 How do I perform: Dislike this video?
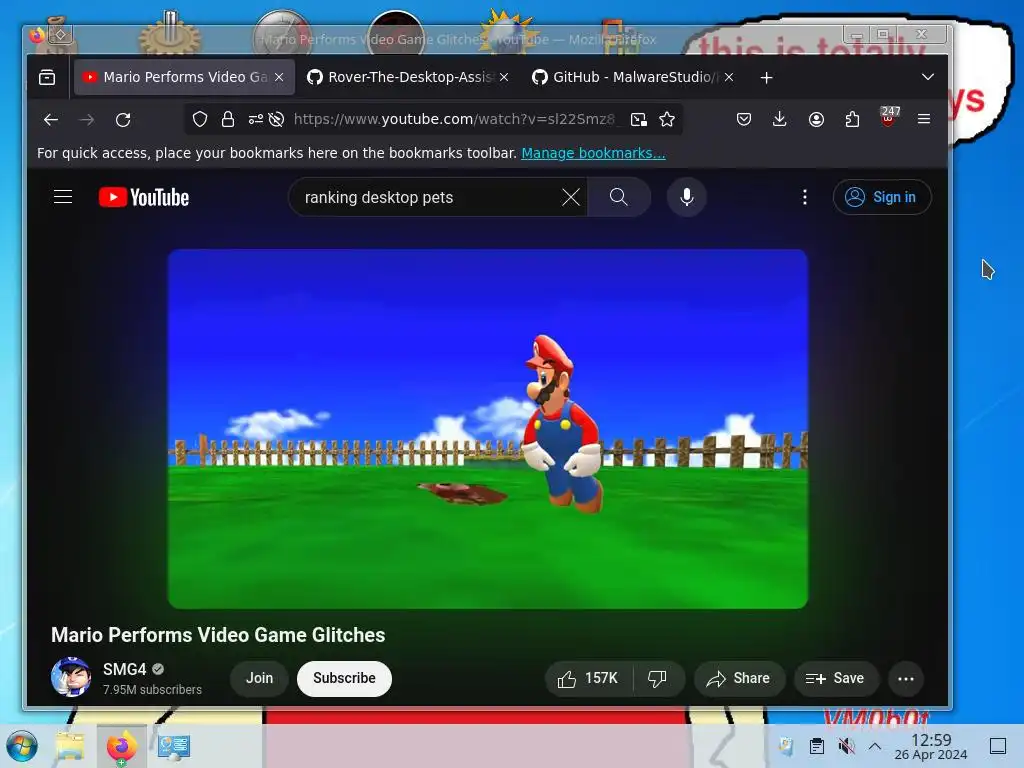click(x=658, y=679)
